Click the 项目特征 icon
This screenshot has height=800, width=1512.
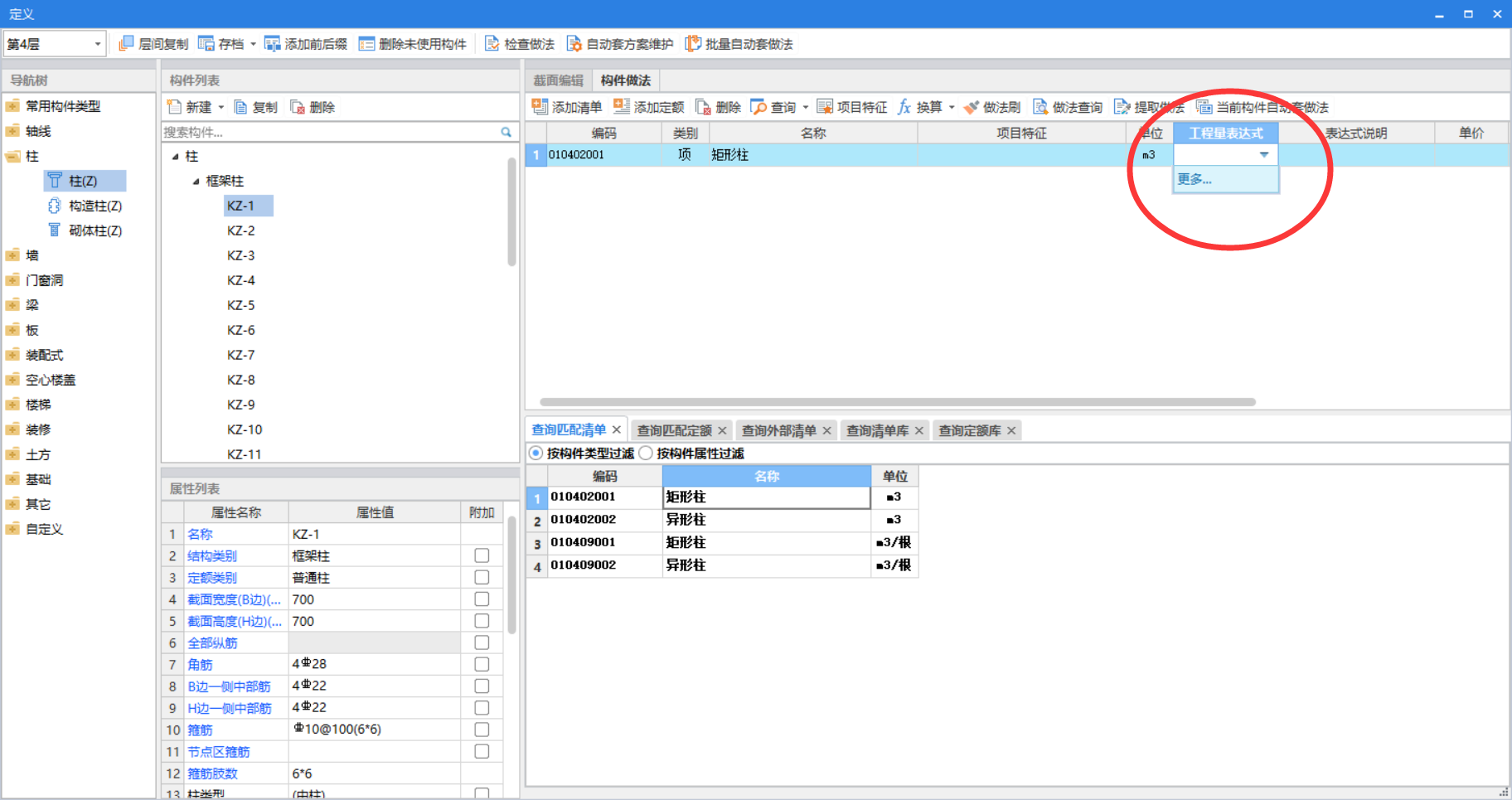click(x=825, y=106)
